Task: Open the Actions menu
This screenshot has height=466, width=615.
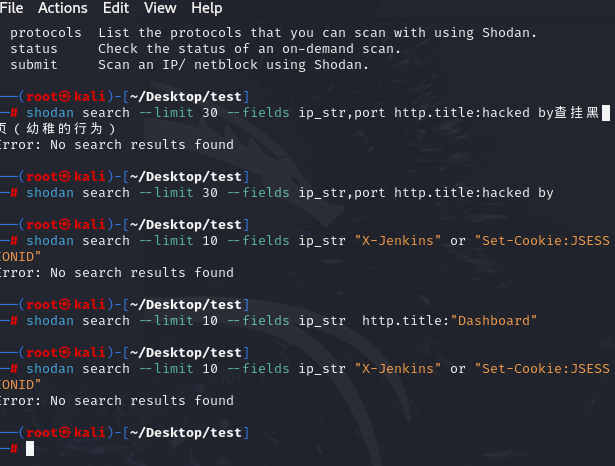Action: pos(62,8)
